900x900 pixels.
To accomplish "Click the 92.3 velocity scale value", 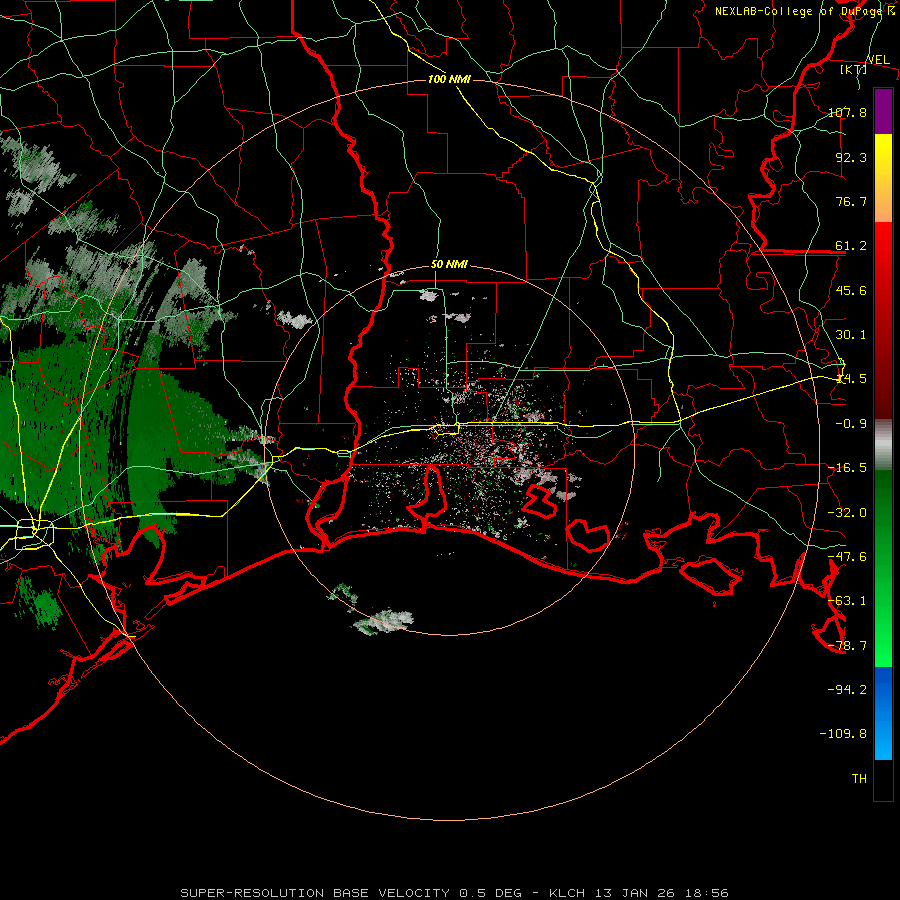I will point(851,157).
